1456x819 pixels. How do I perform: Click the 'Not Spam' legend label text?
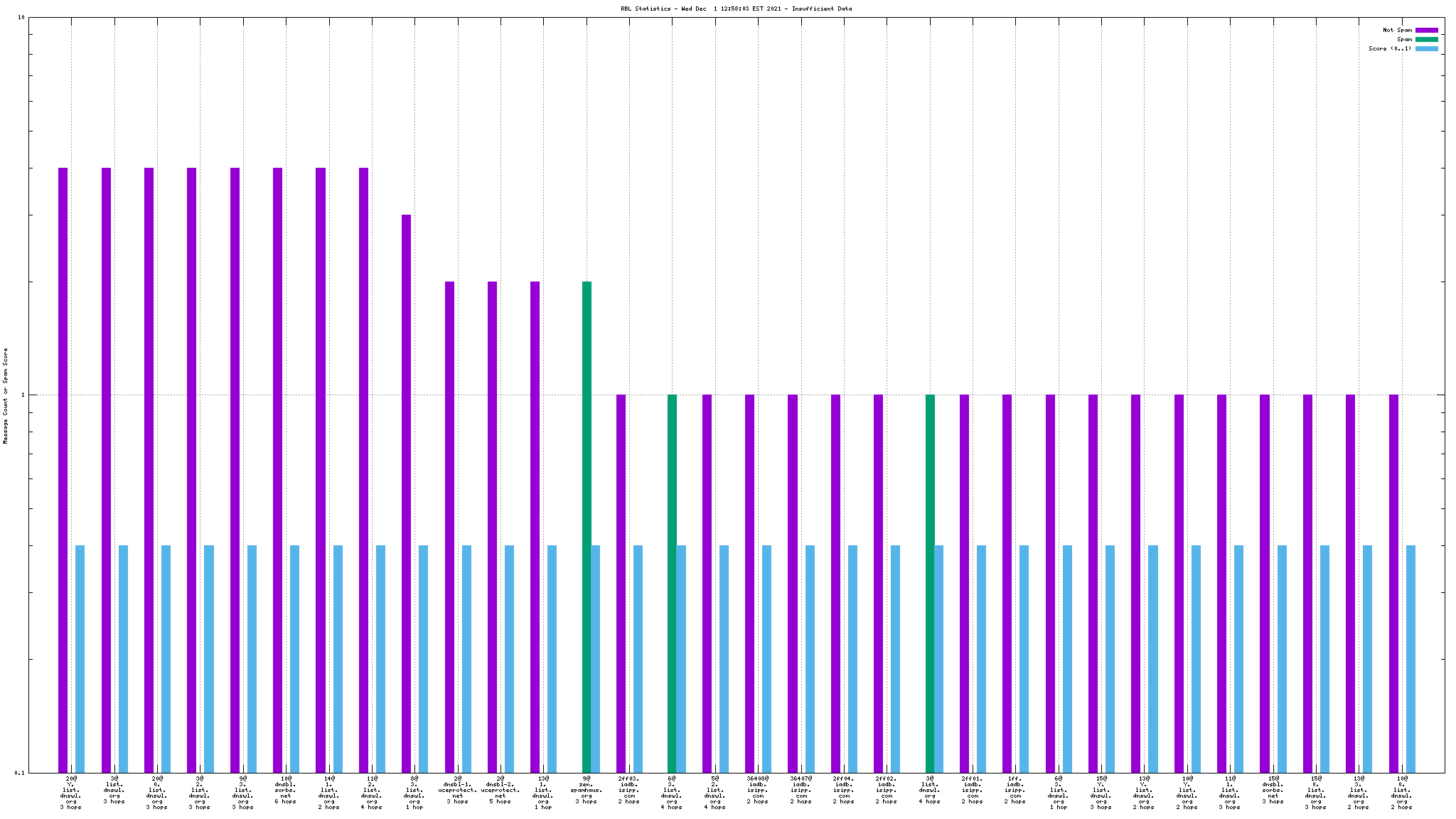(x=1397, y=31)
